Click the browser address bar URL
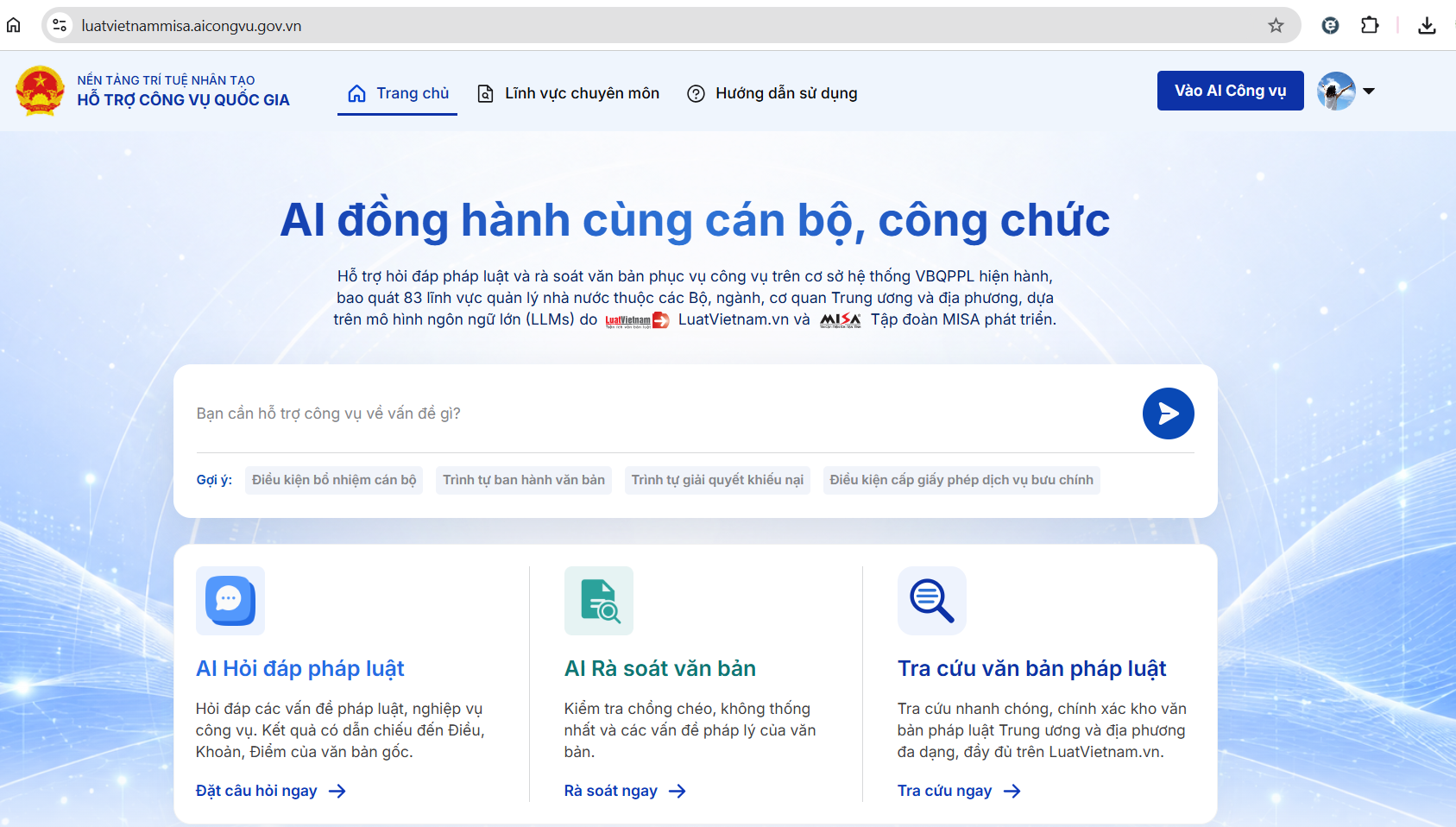This screenshot has height=827, width=1456. point(192,26)
